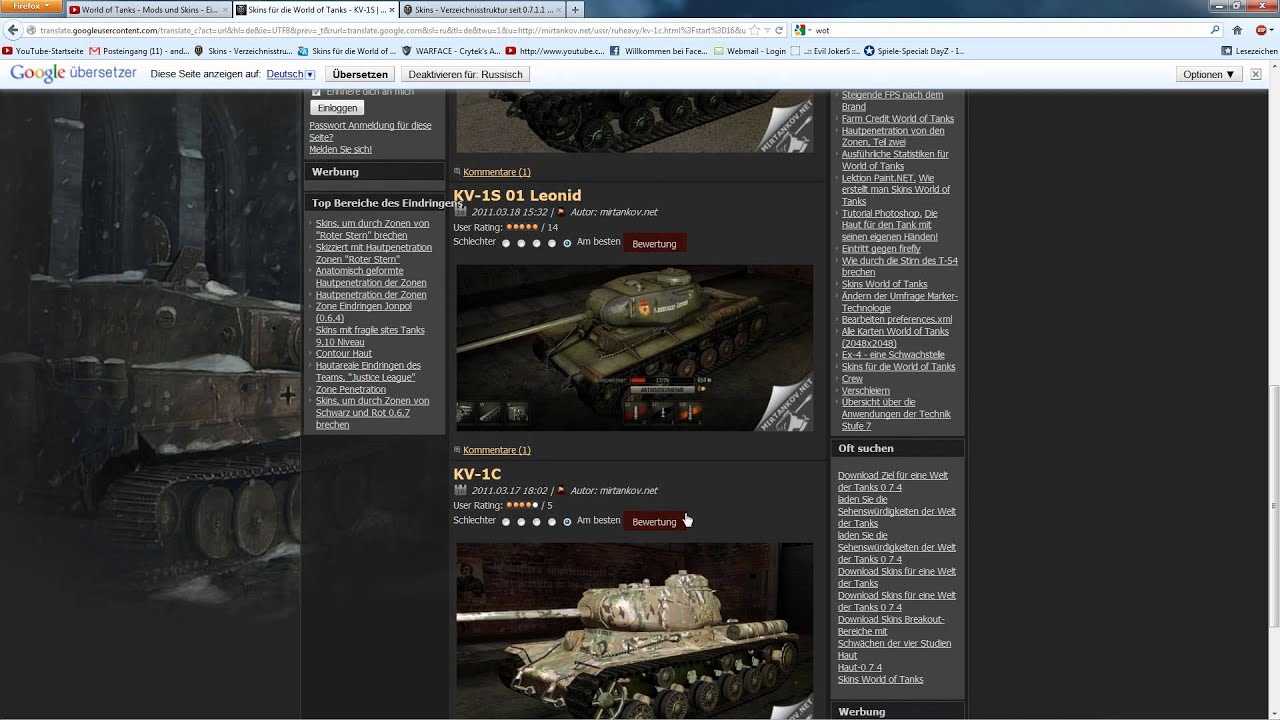The width and height of the screenshot is (1280, 720).
Task: Click the Einloggen button
Action: pyautogui.click(x=337, y=107)
